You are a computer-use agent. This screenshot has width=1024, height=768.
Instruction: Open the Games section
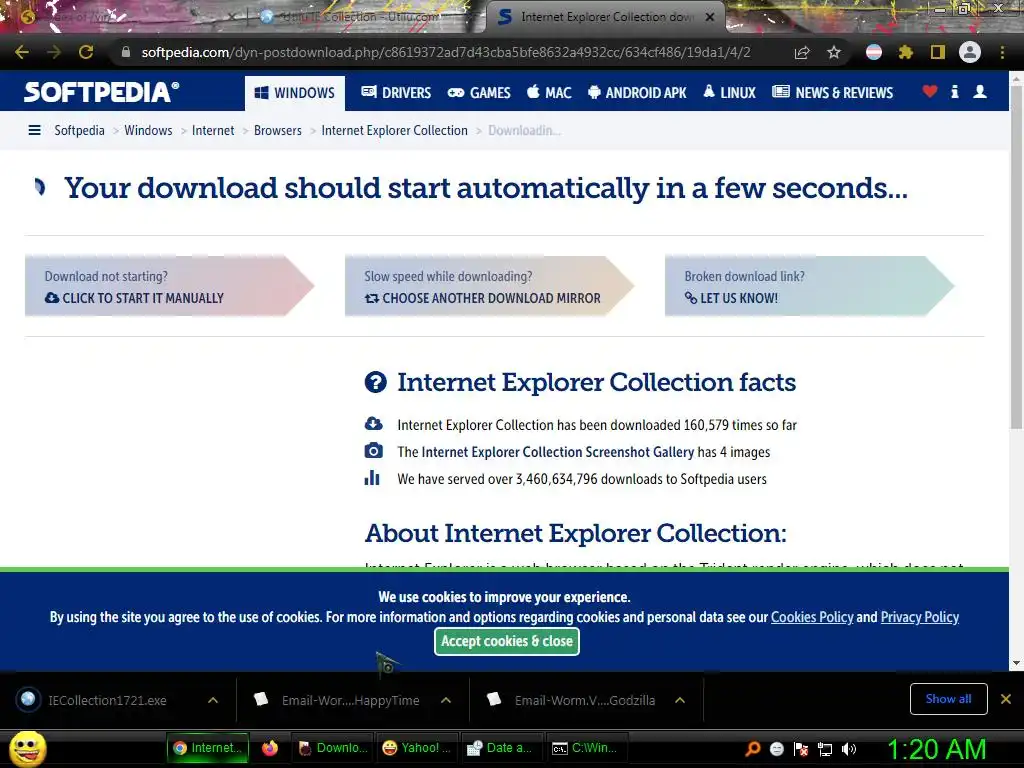click(479, 93)
